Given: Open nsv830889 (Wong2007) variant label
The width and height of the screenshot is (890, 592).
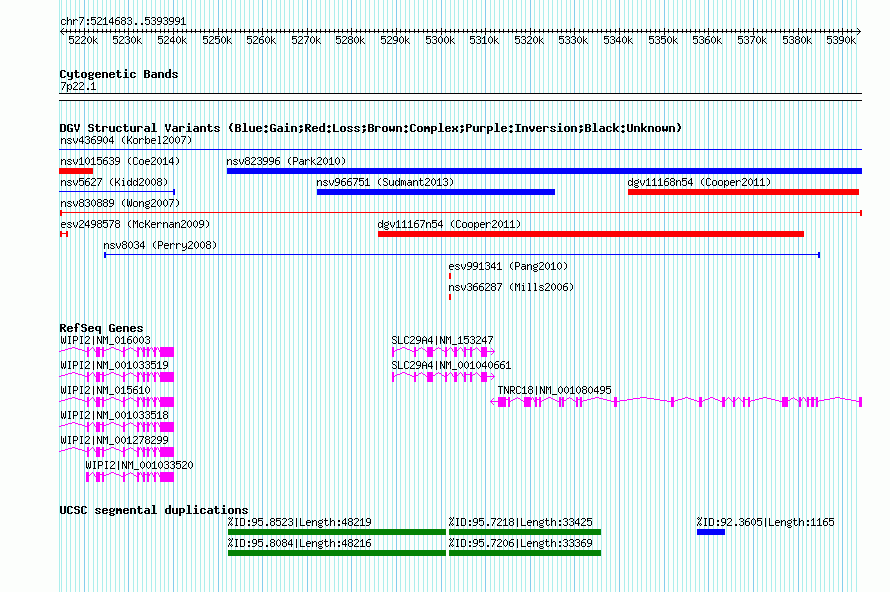Looking at the screenshot, I should (x=120, y=203).
